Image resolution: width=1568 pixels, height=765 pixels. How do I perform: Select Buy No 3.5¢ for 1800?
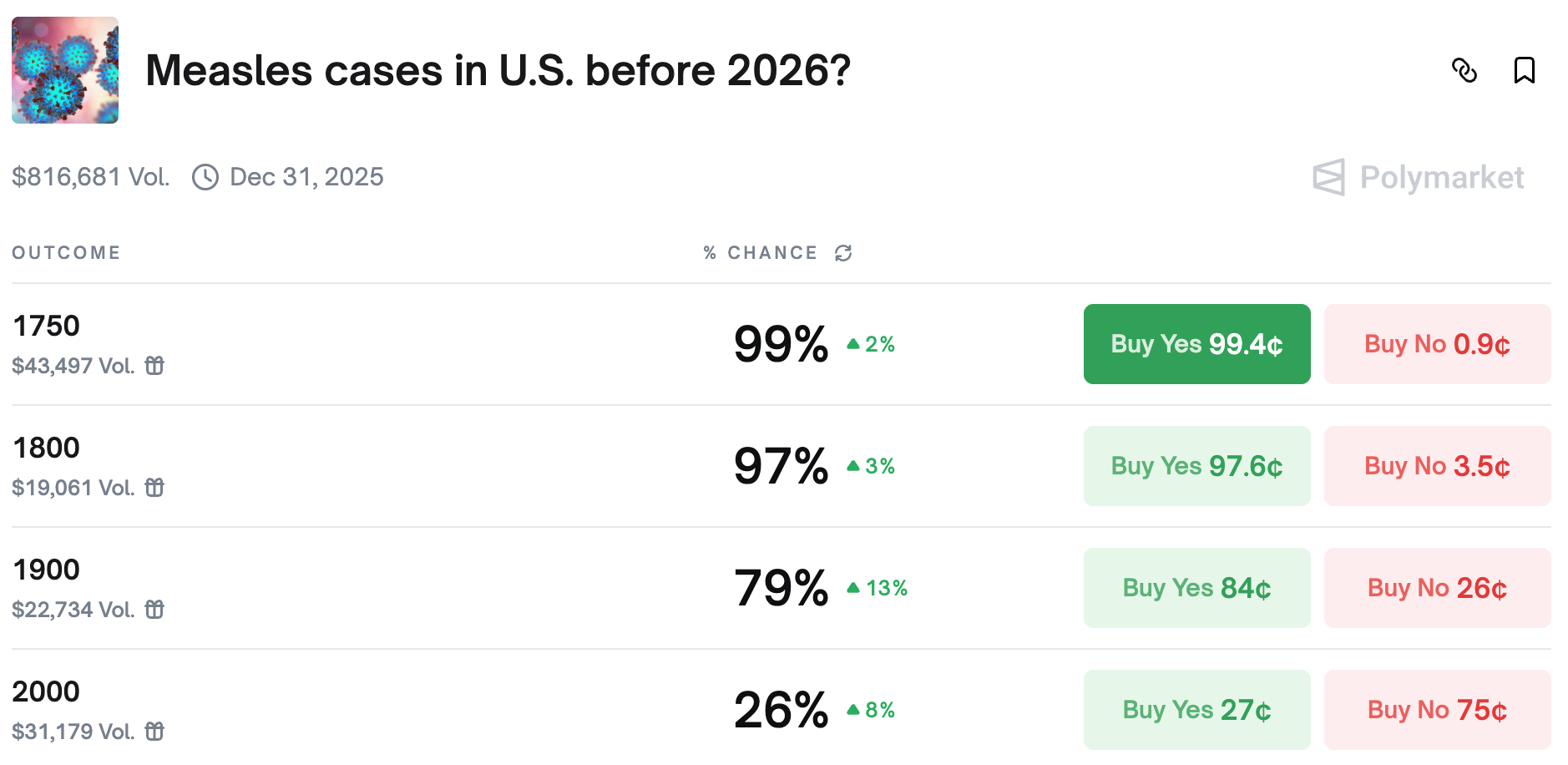[1437, 466]
